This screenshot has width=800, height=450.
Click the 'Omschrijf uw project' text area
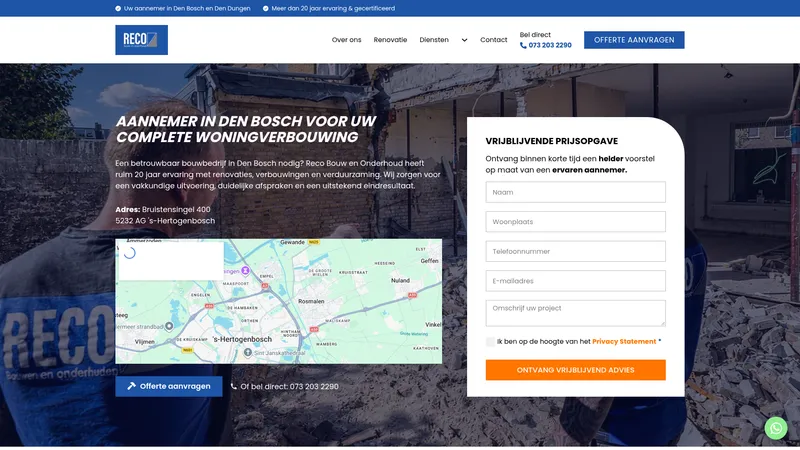tap(576, 313)
